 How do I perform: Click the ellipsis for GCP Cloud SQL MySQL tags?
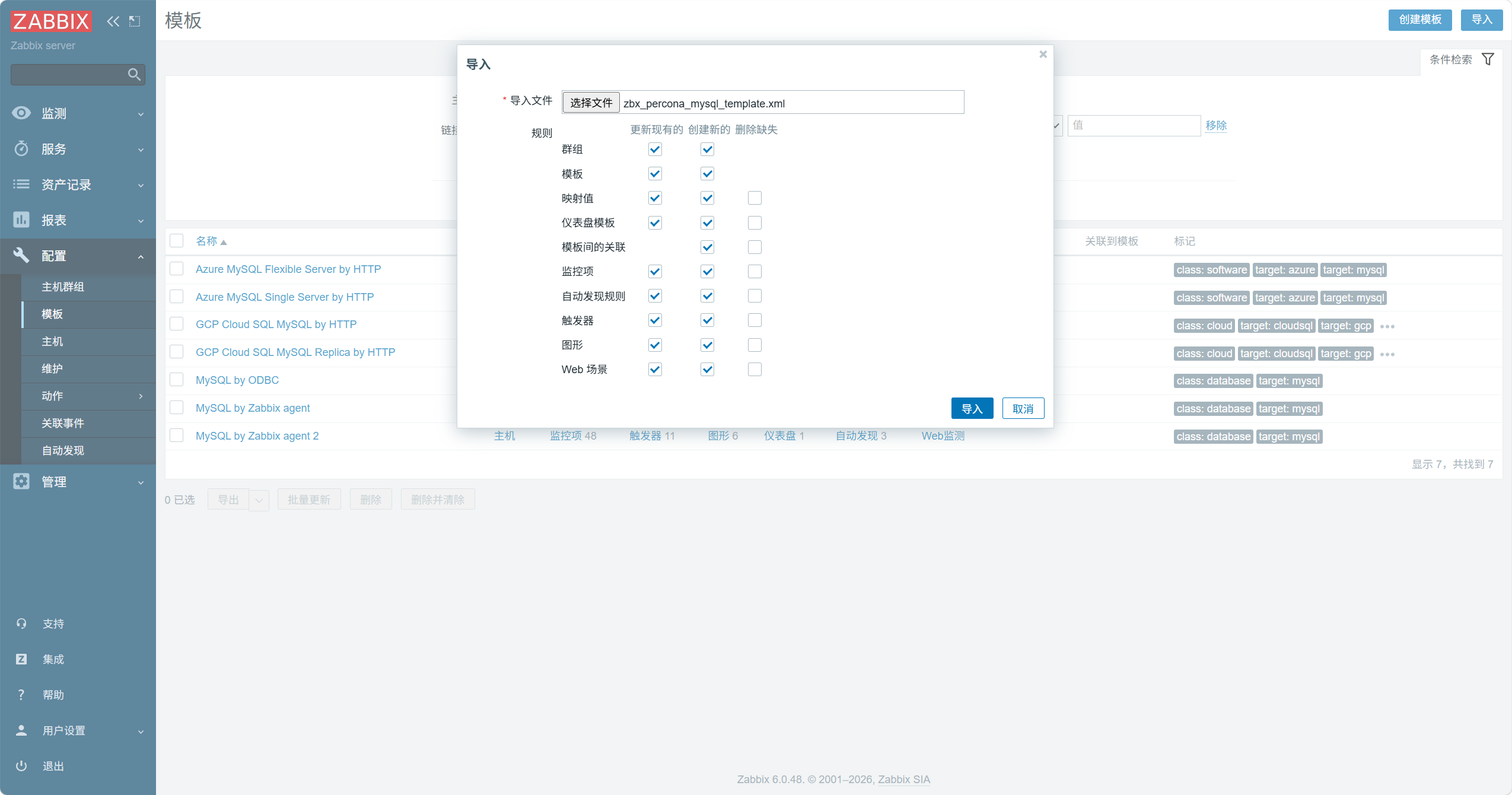pos(1387,326)
